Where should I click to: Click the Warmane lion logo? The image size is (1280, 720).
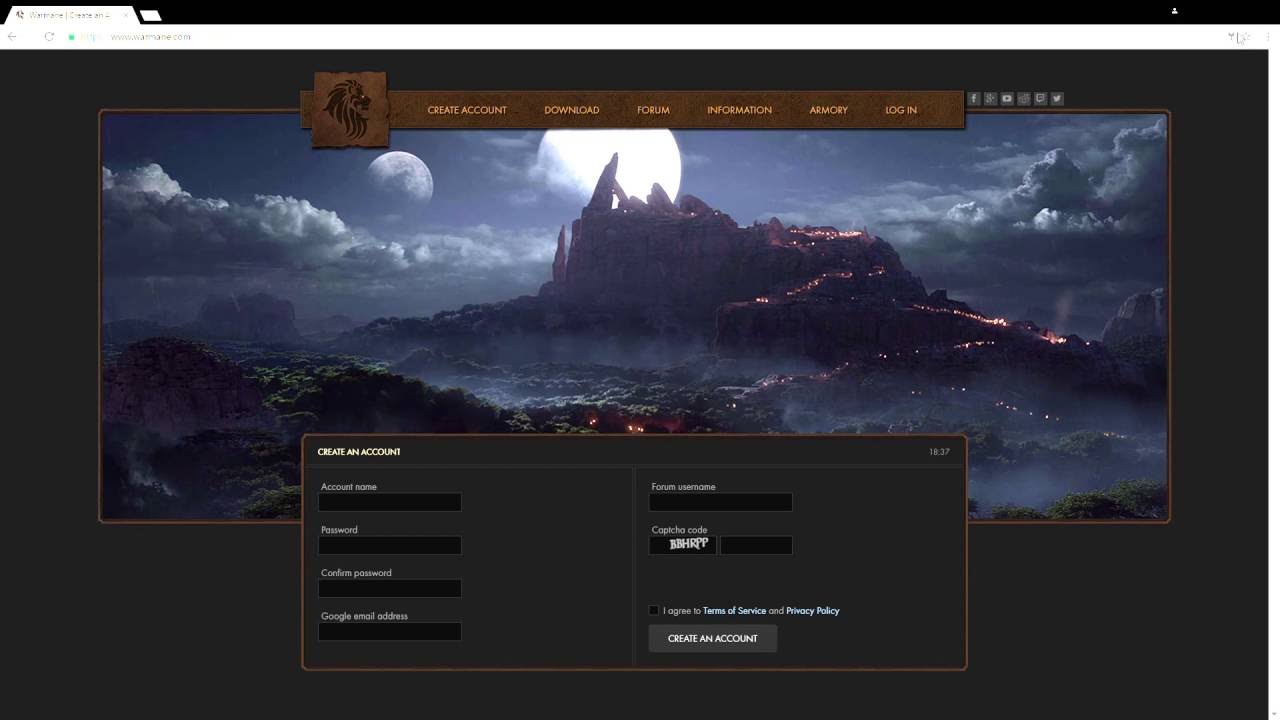point(349,109)
